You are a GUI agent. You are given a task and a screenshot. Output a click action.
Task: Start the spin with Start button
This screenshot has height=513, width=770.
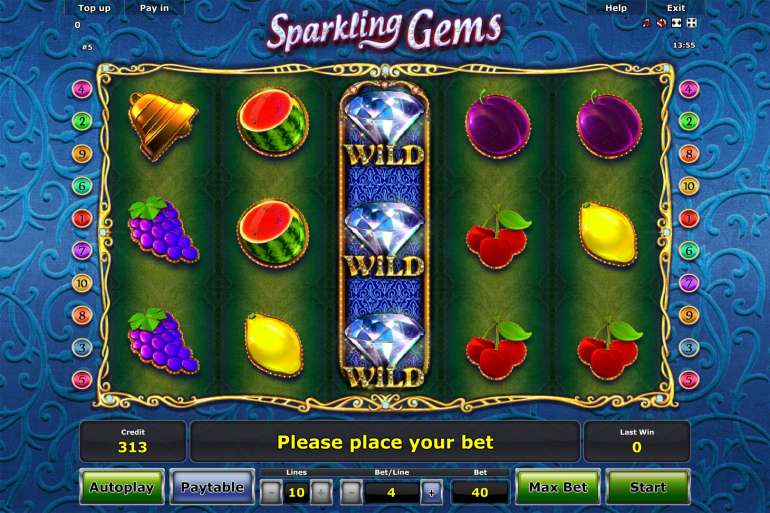[x=648, y=487]
